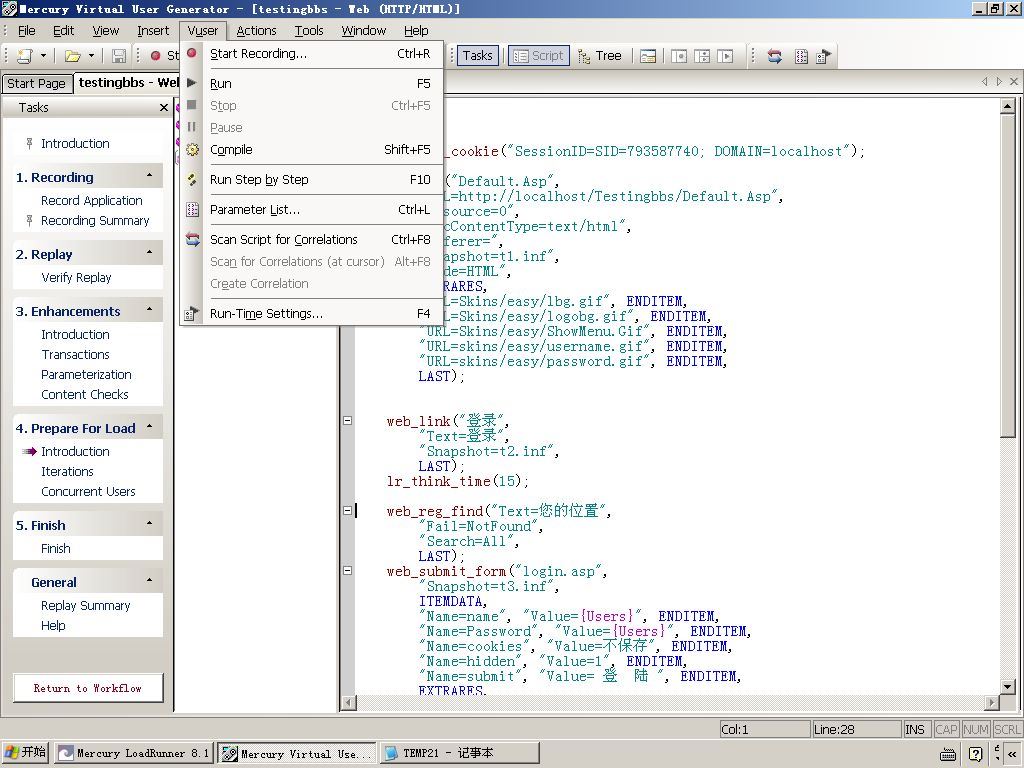Click the Run-Time Settings toolbar icon
Viewport: 1024px width, 768px height.
[824, 56]
